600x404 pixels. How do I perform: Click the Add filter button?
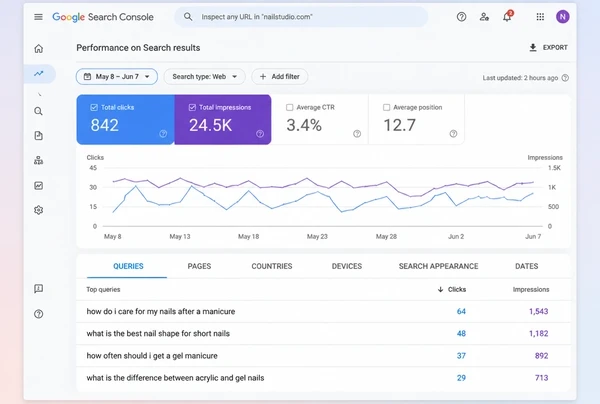click(279, 77)
